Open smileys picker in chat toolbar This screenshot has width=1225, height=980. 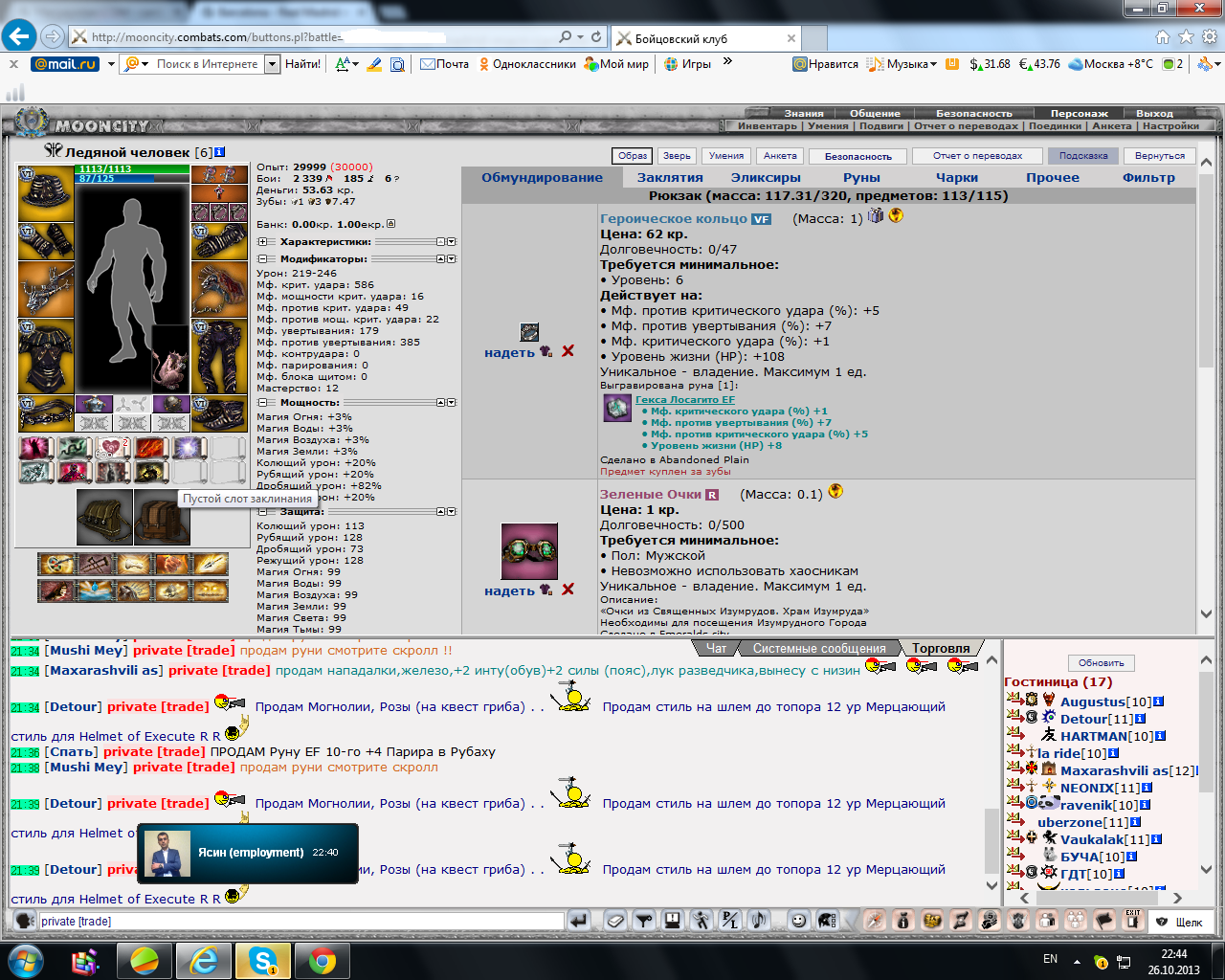pos(798,921)
